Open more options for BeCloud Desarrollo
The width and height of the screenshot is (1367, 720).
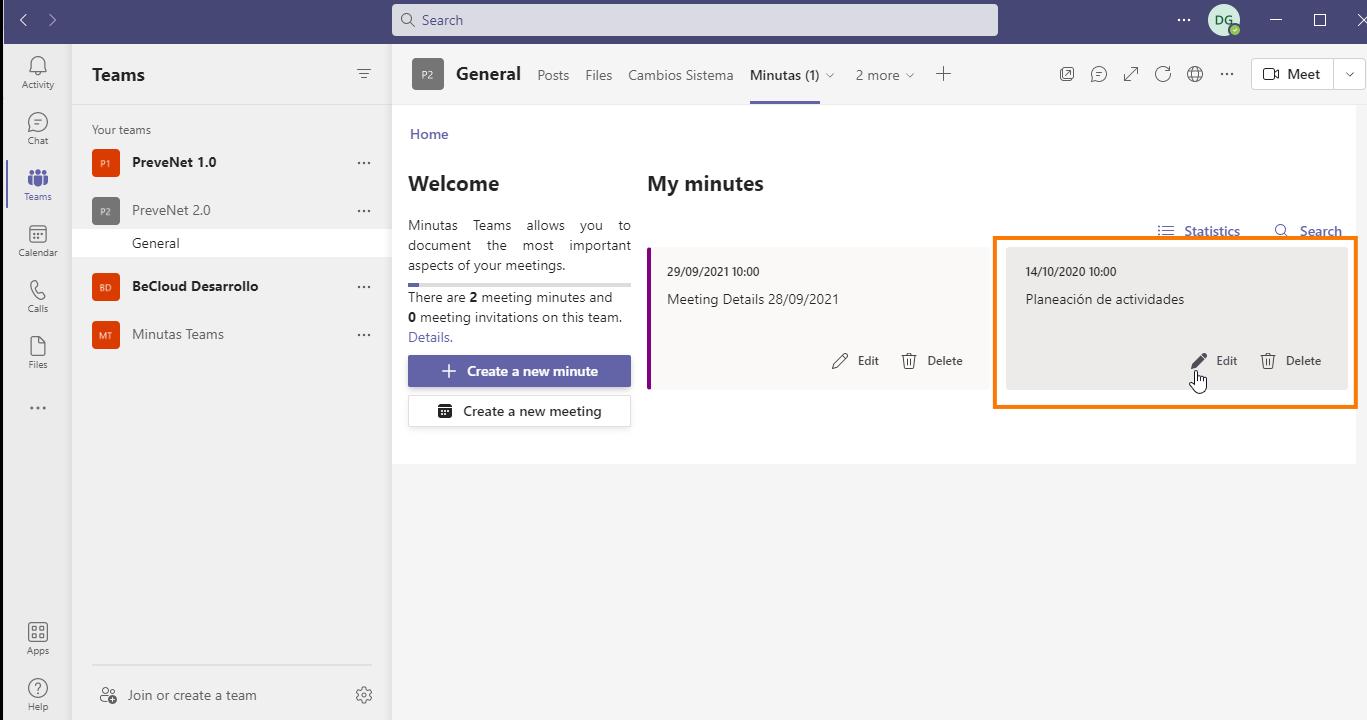[x=364, y=286]
